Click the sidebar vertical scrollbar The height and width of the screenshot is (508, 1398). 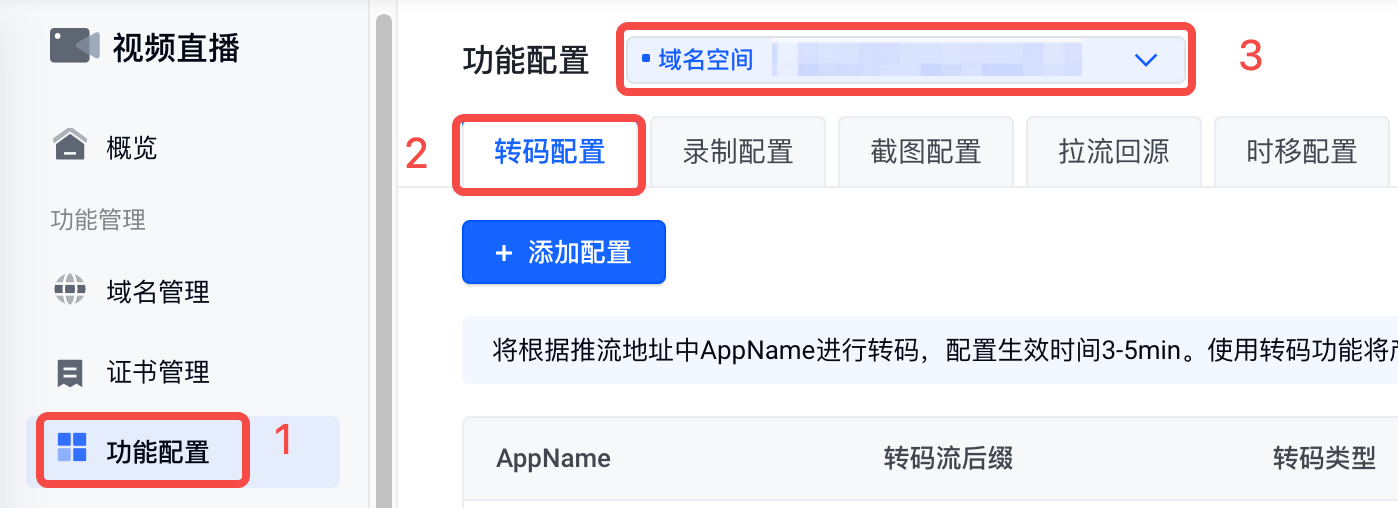(383, 260)
